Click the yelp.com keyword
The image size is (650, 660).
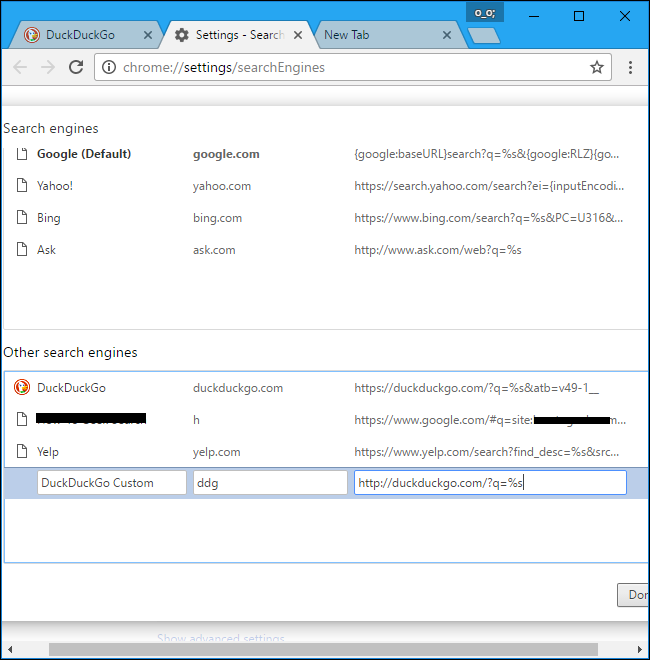coord(216,452)
